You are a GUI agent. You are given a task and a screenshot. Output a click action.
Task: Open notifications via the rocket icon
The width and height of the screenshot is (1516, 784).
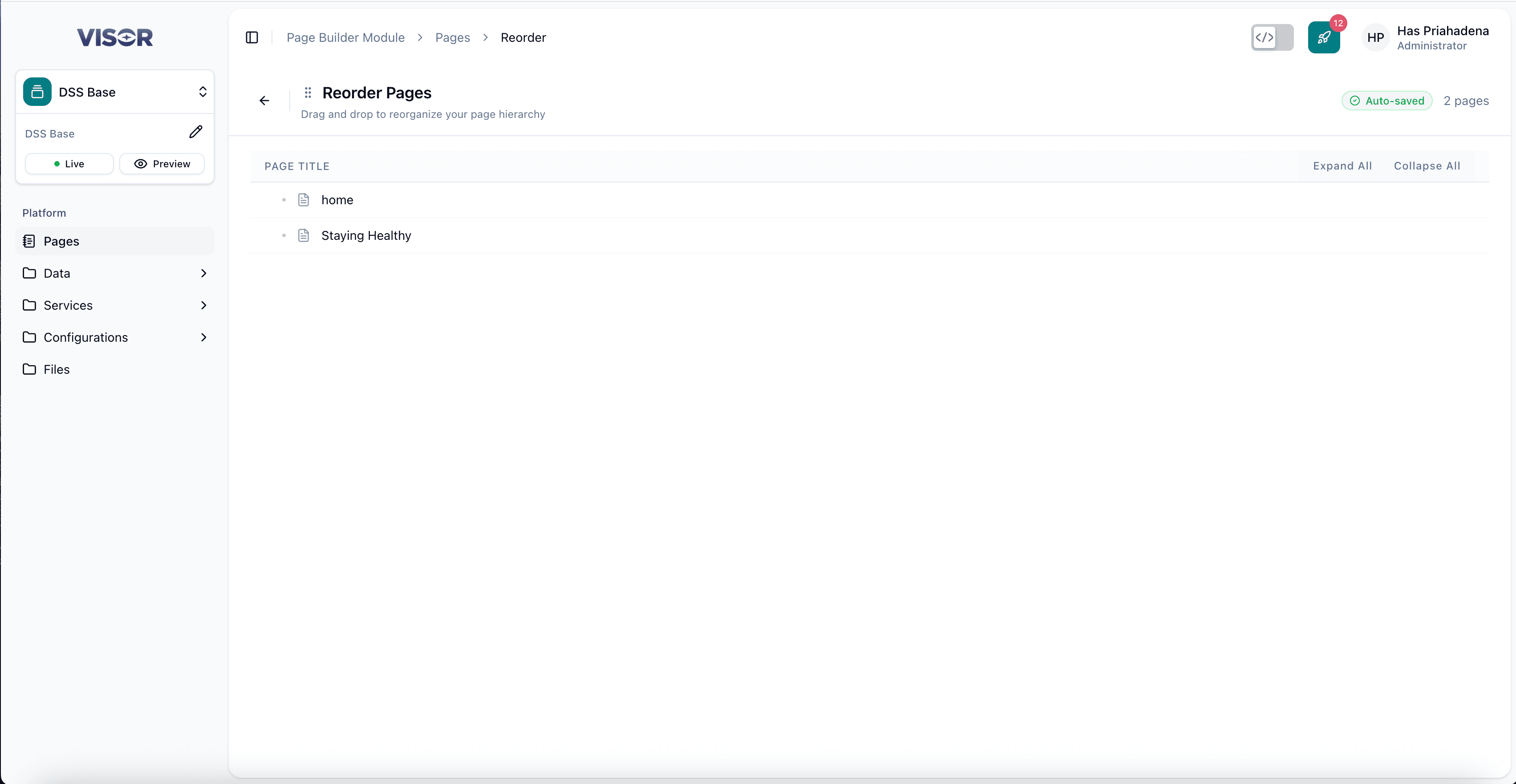[x=1324, y=37]
